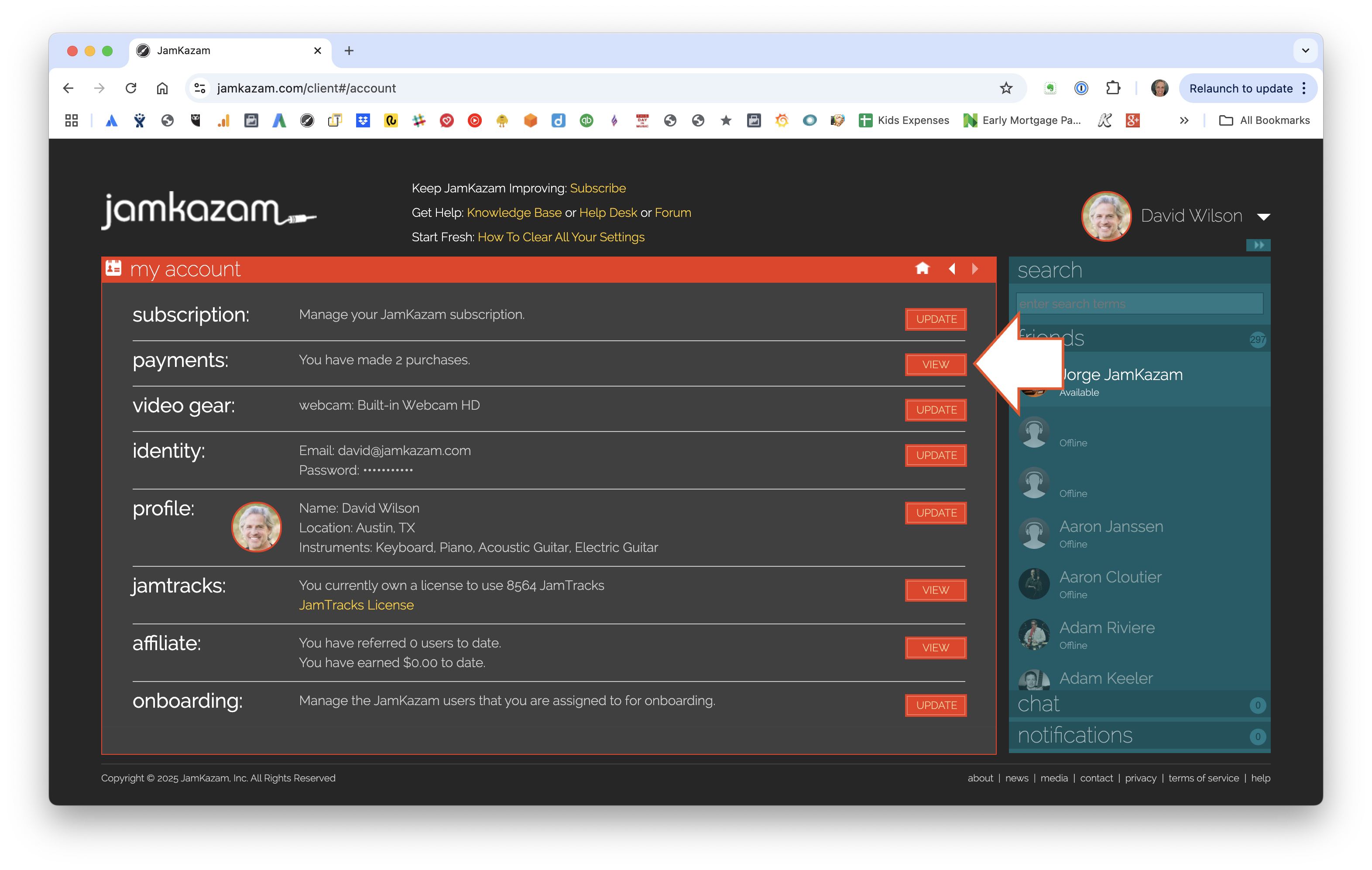Open the tab search dropdown arrow
The image size is (1372, 870).
(1305, 51)
